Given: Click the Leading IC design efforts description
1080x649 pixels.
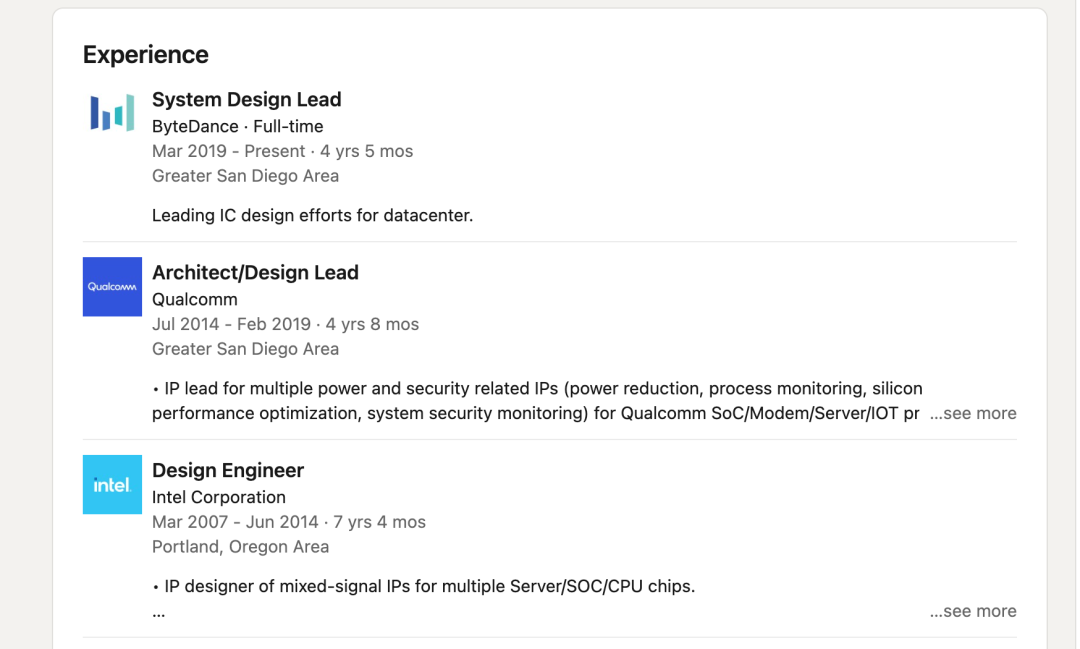Looking at the screenshot, I should coord(312,215).
